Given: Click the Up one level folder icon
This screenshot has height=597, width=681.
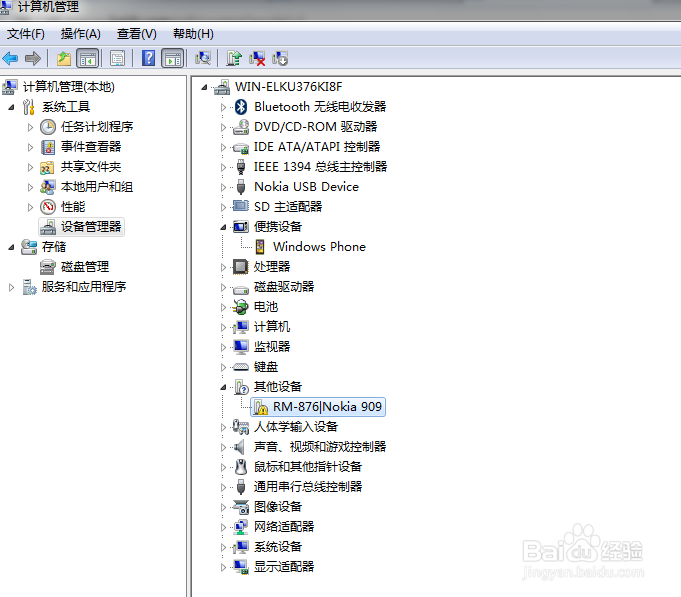Looking at the screenshot, I should 64,58.
